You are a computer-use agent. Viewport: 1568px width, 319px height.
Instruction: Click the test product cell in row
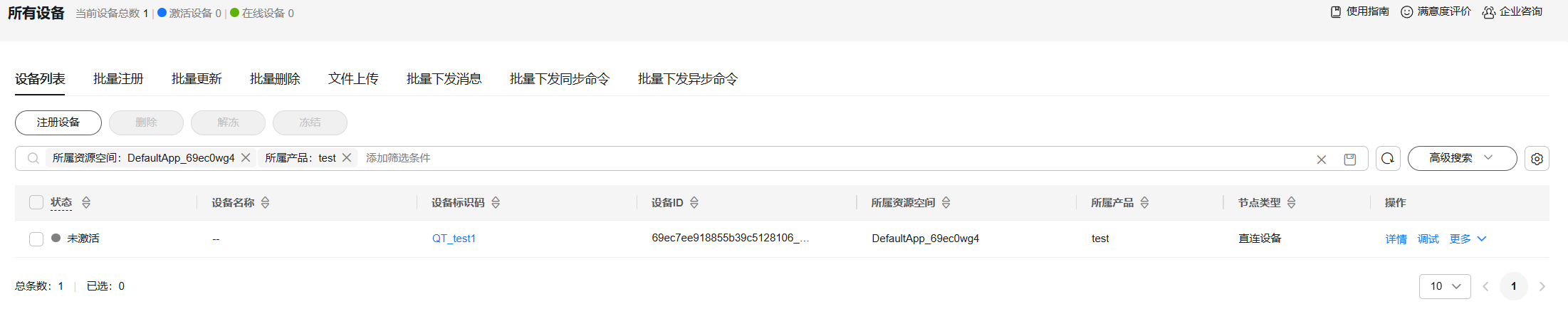[x=1100, y=239]
